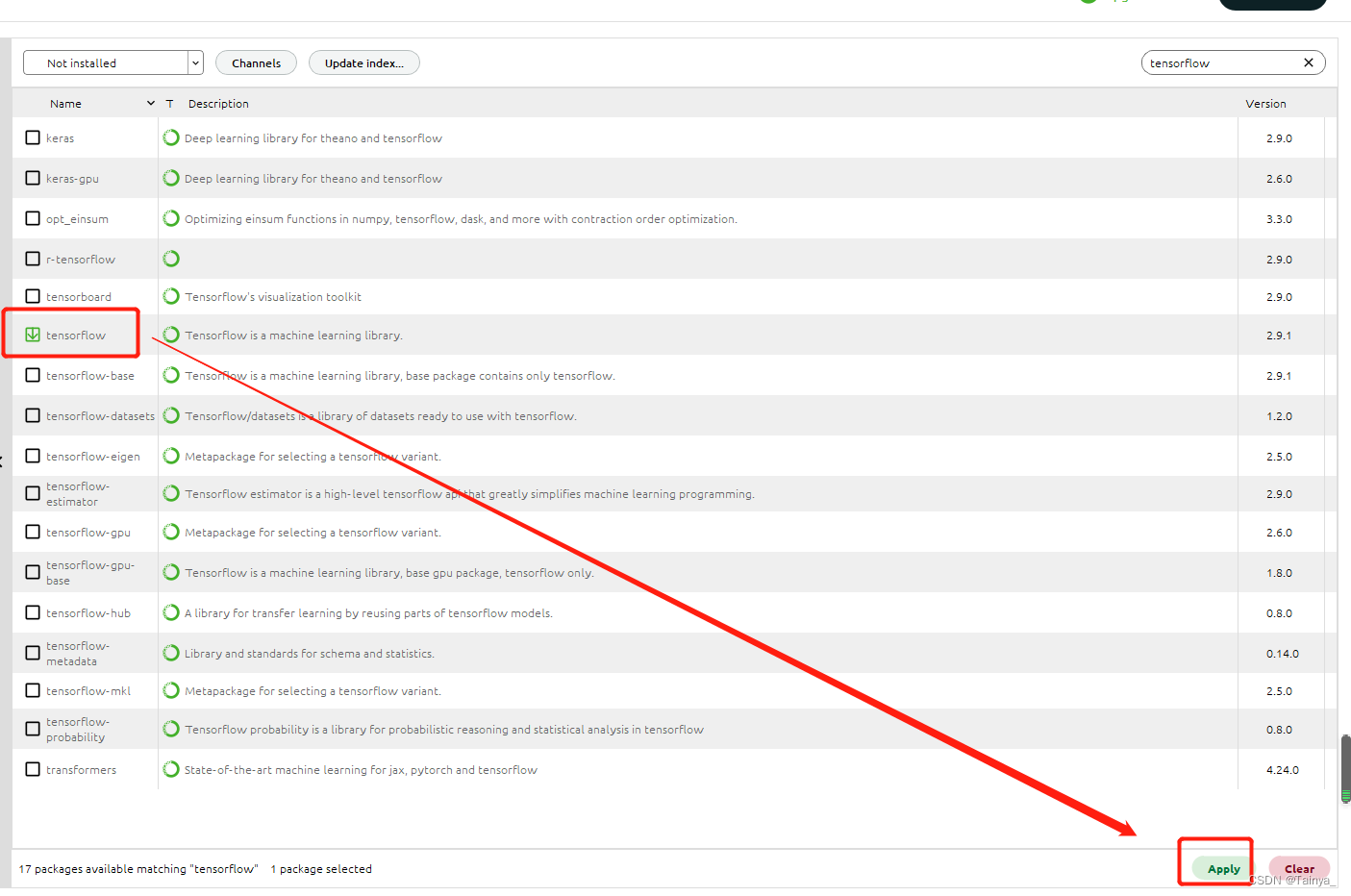The image size is (1351, 896).
Task: Select the 'Tensorflow's visualization toolkit' description
Action: coord(273,297)
